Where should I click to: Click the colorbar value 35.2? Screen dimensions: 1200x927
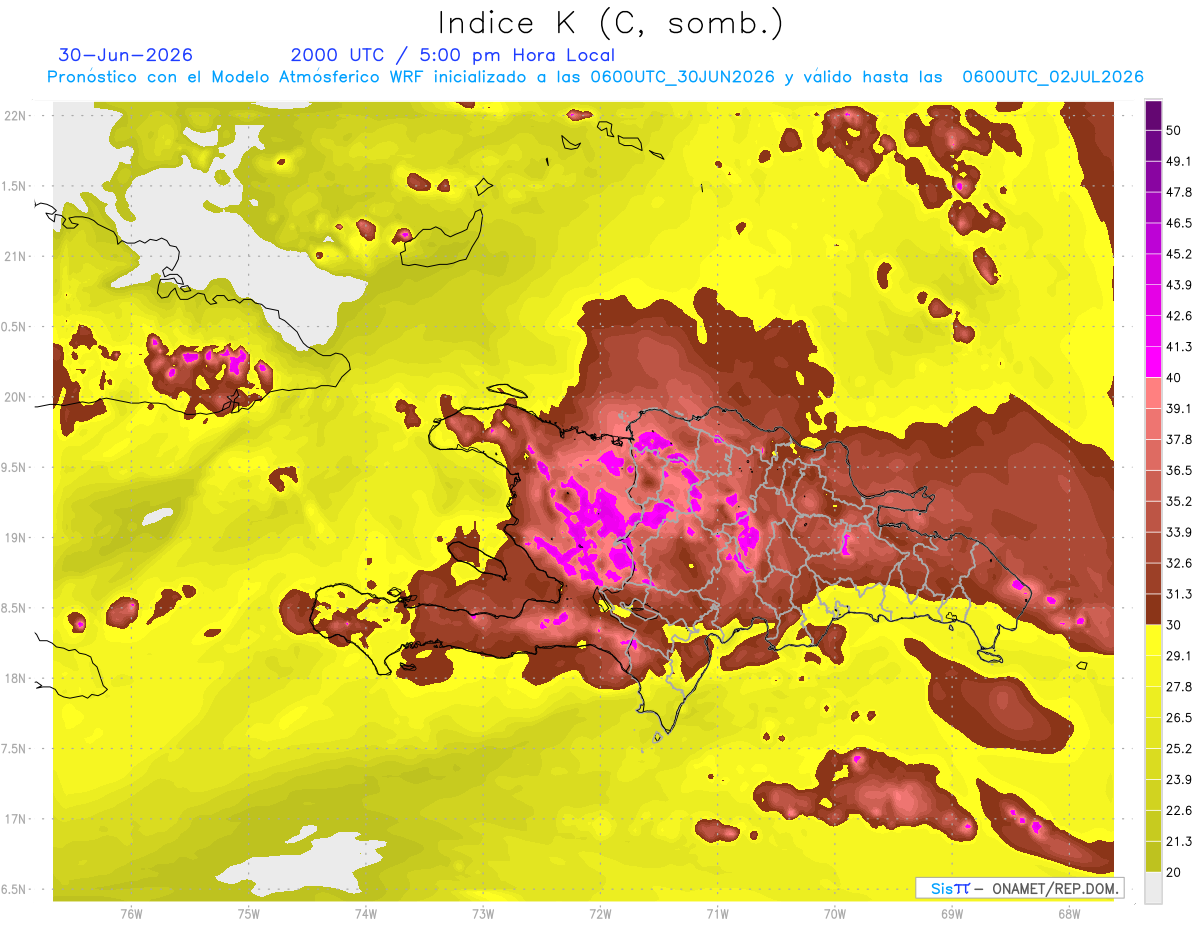(x=1178, y=501)
